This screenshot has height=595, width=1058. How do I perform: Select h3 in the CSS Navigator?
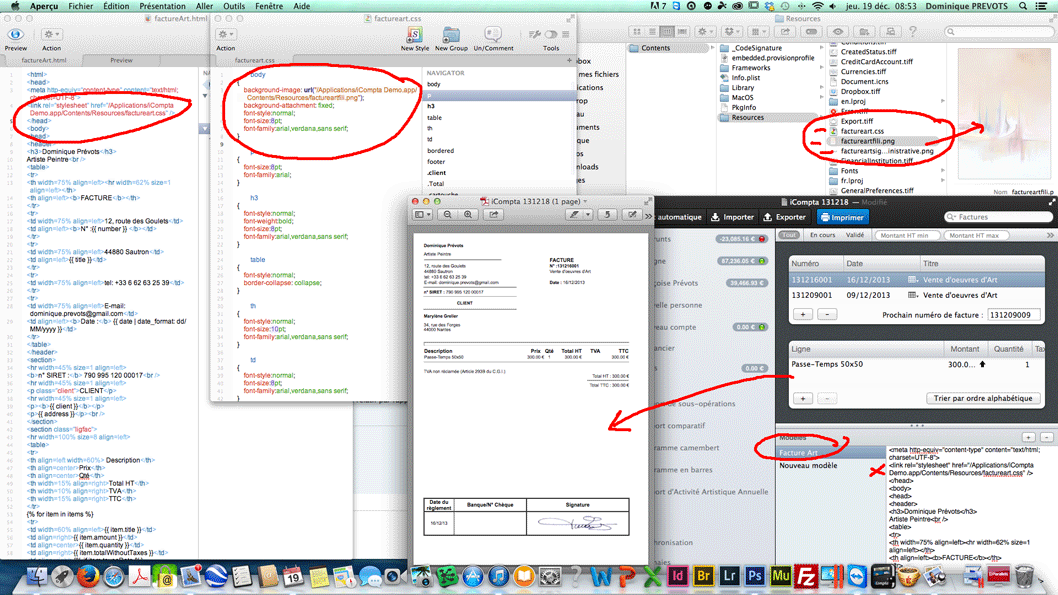click(x=430, y=106)
